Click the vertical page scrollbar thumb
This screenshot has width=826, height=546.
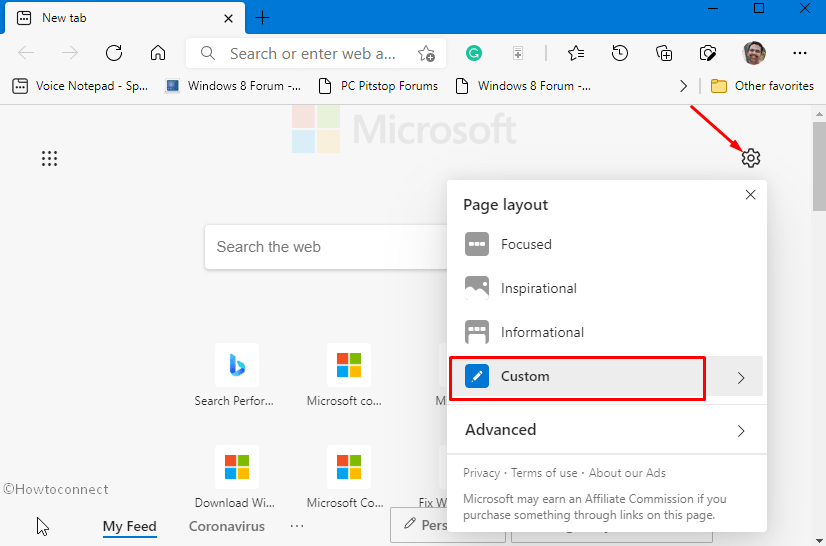(x=820, y=166)
